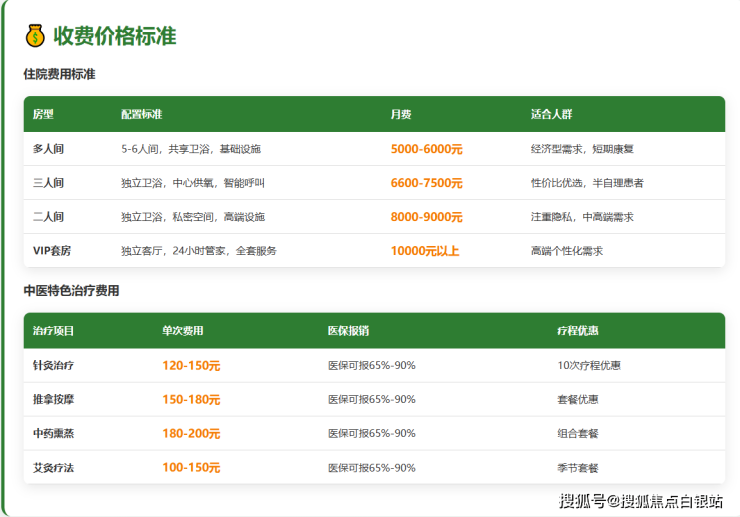Viewport: 740px width, 517px height.
Task: Click the 治疗项目 column header
Action: coord(53,331)
